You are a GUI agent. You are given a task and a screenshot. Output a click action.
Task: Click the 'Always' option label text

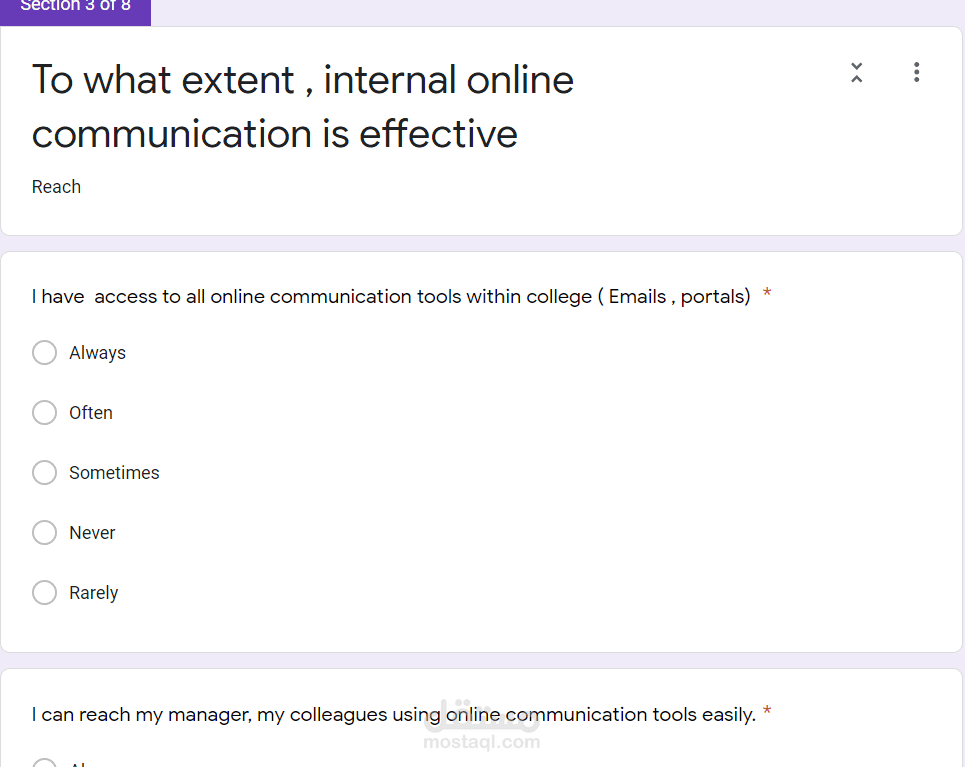97,353
